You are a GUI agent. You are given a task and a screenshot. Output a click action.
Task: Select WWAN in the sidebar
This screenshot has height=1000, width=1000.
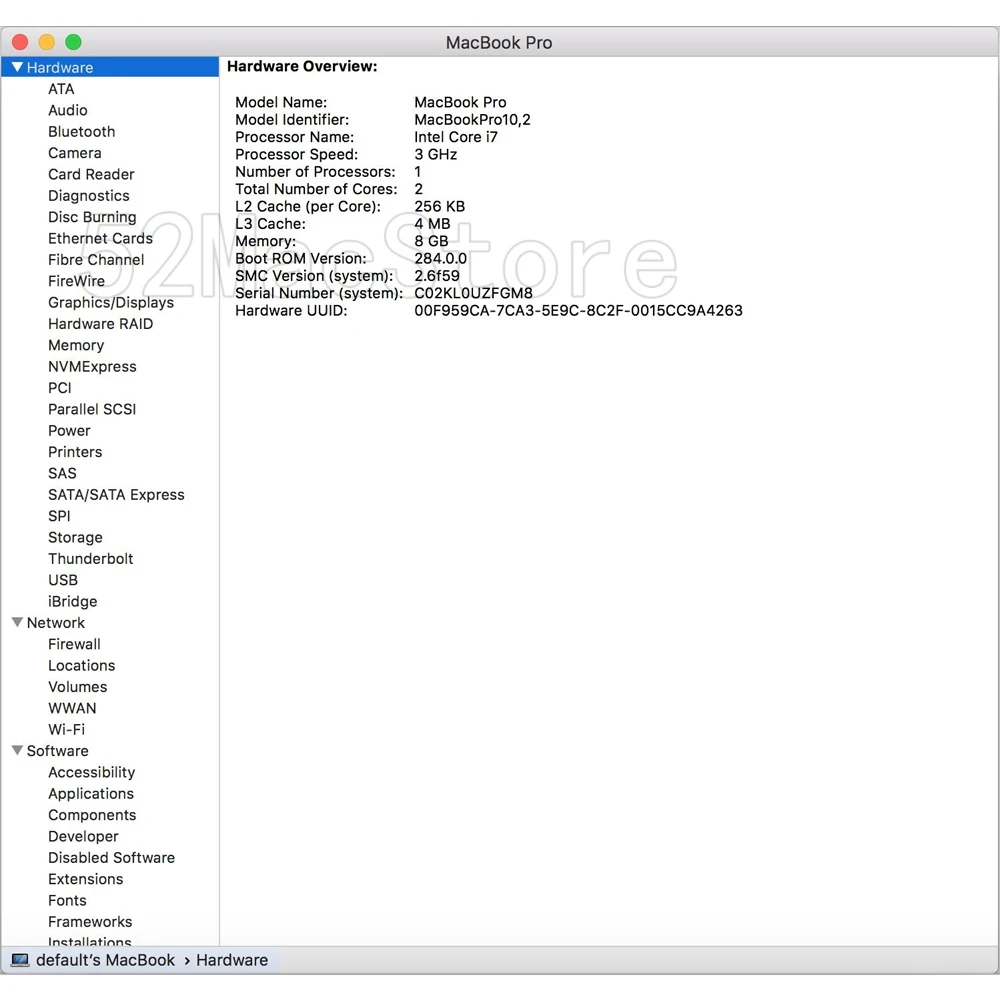click(x=72, y=709)
